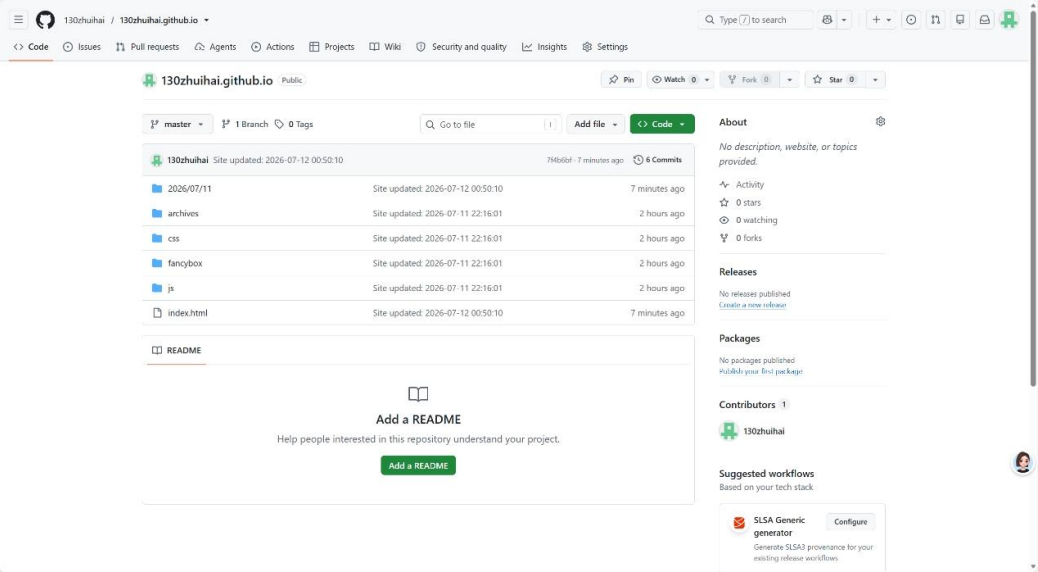Open the fancybox folder
1038x572 pixels.
[185, 263]
